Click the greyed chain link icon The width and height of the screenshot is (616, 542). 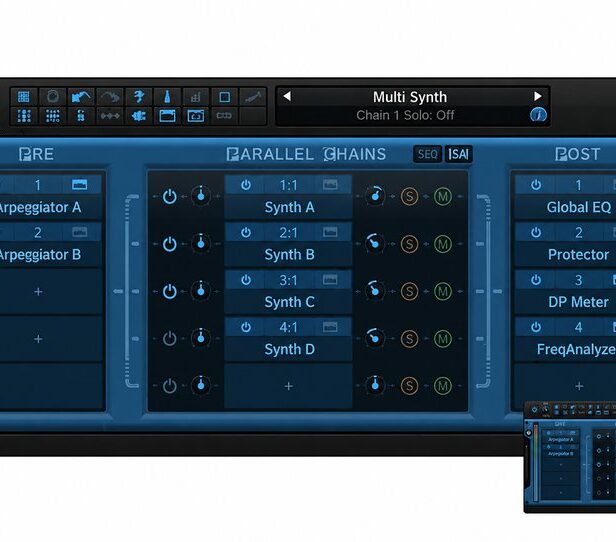[224, 116]
